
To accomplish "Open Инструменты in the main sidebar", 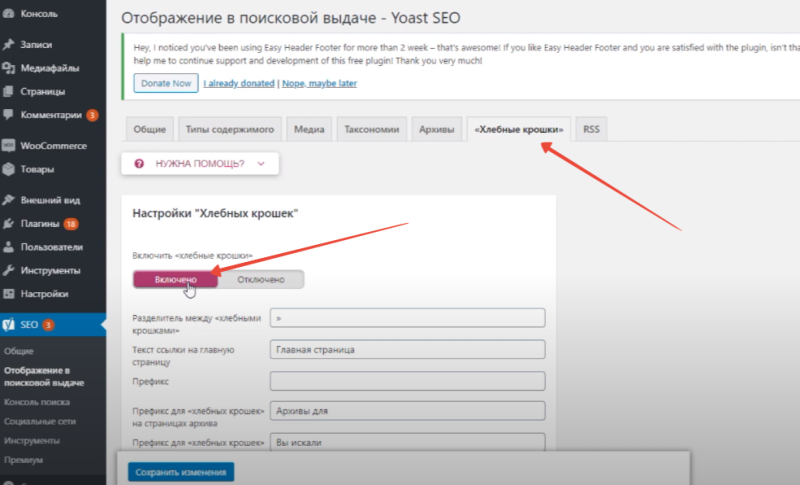I will coord(53,270).
